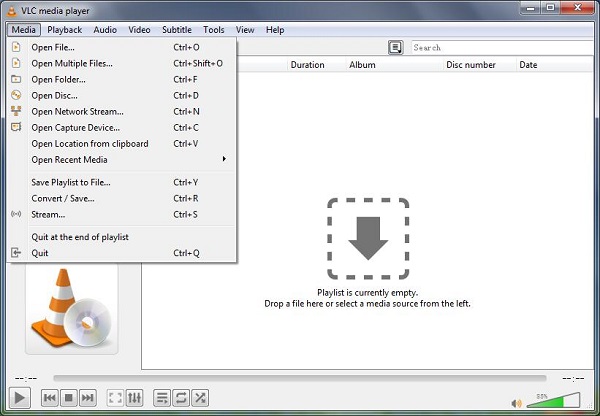Toggle playlist view icon in bottom toolbar

162,398
